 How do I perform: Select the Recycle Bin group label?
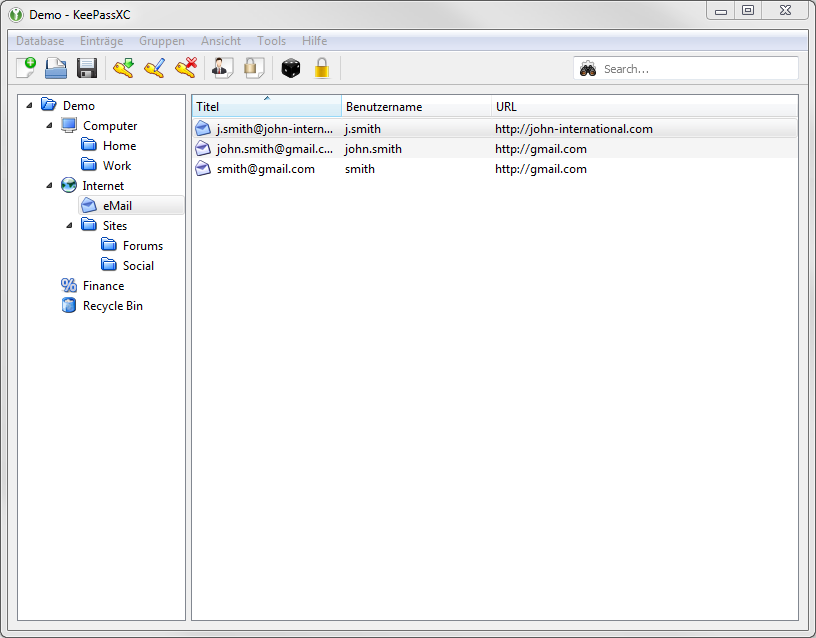113,305
